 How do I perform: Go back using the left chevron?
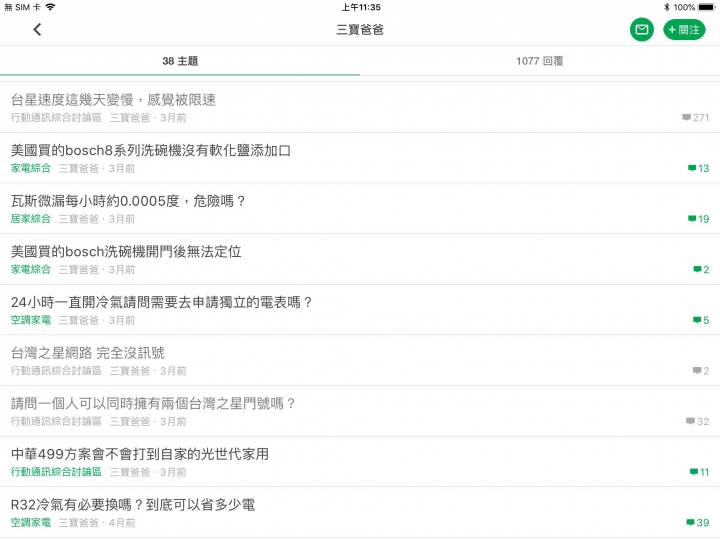[x=37, y=30]
